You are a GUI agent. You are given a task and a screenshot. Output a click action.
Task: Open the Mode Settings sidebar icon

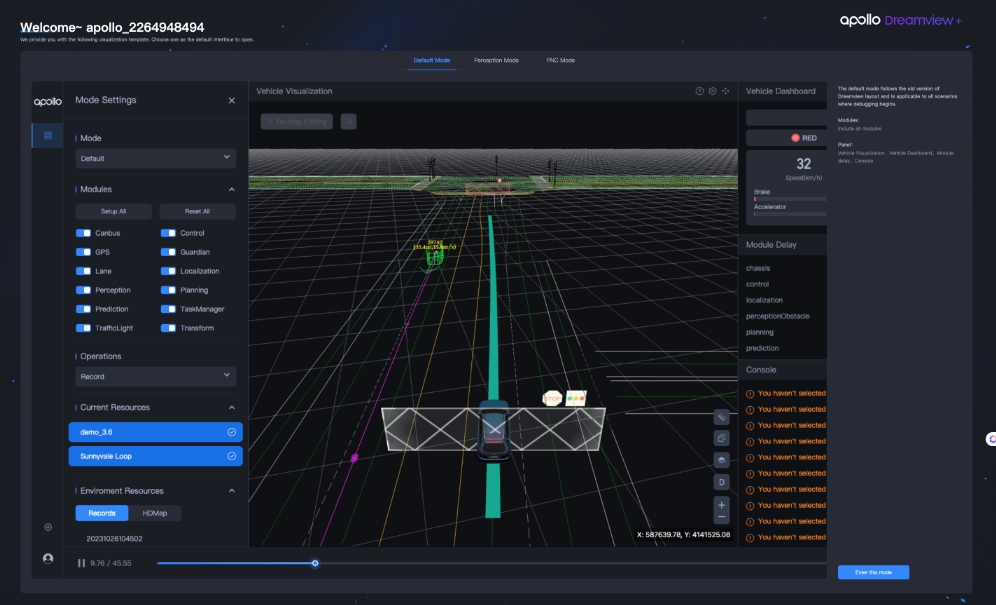[48, 135]
